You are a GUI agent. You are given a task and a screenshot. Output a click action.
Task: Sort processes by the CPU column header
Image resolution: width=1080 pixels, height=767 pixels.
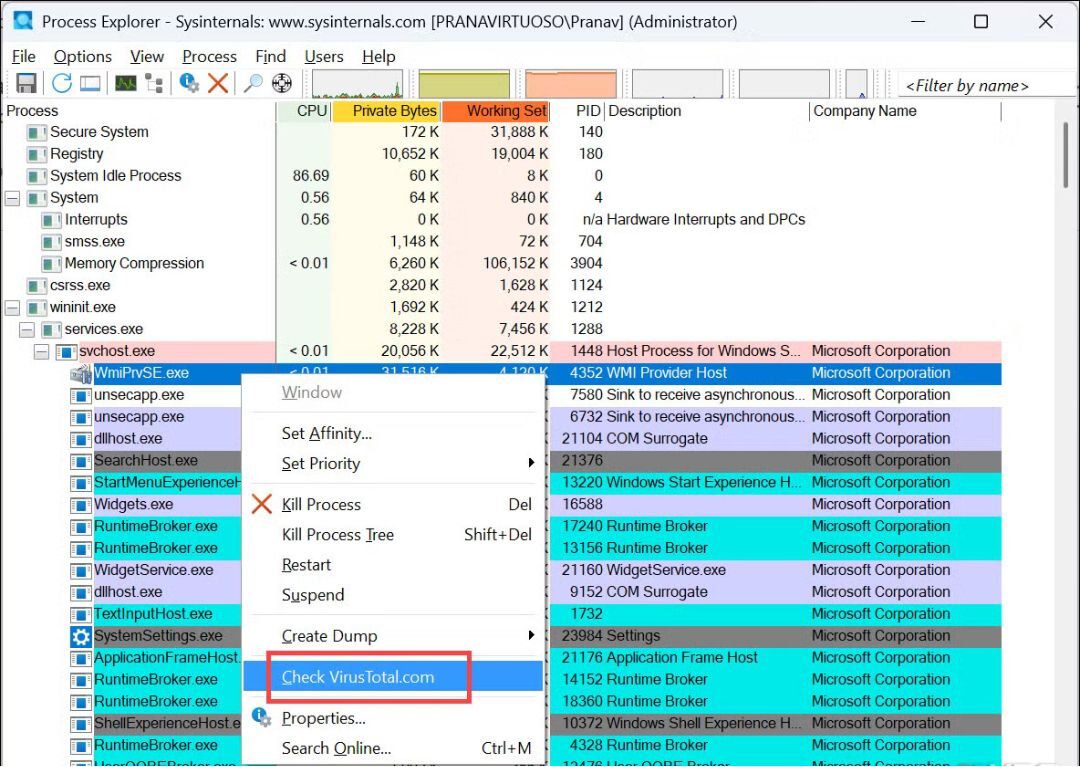312,111
